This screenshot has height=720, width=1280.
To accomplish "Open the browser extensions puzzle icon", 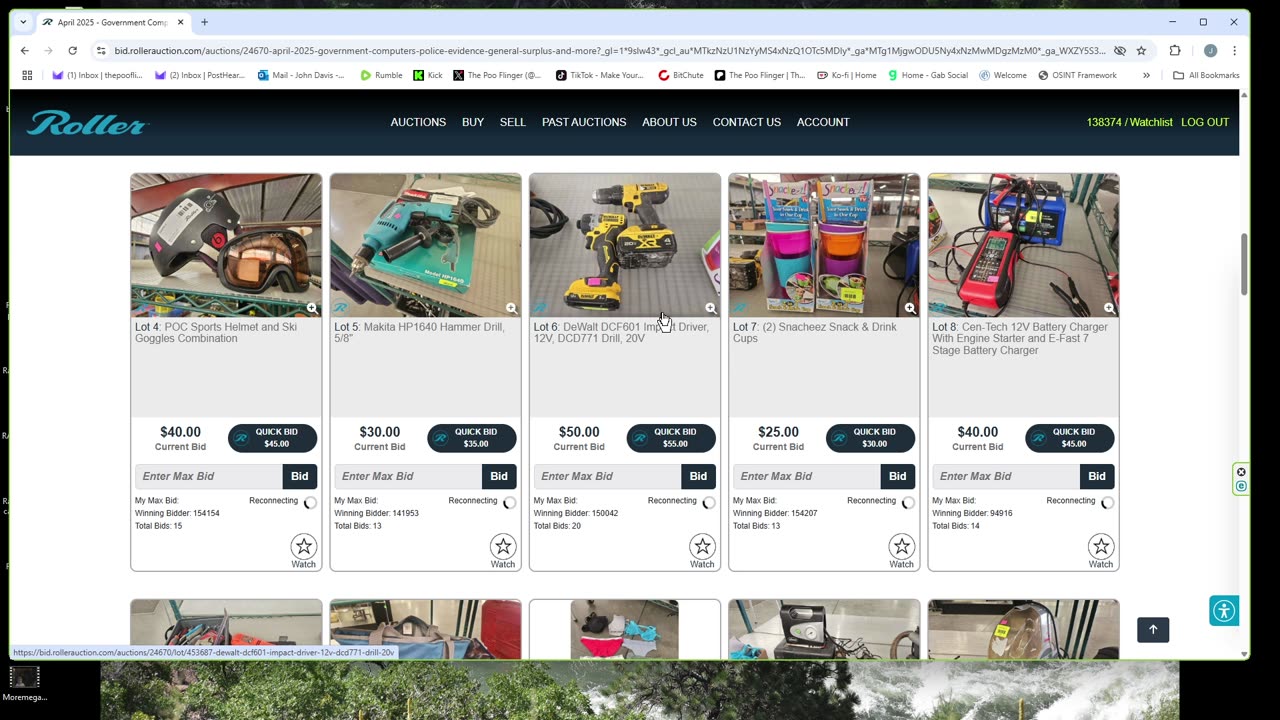I will coord(1175,50).
